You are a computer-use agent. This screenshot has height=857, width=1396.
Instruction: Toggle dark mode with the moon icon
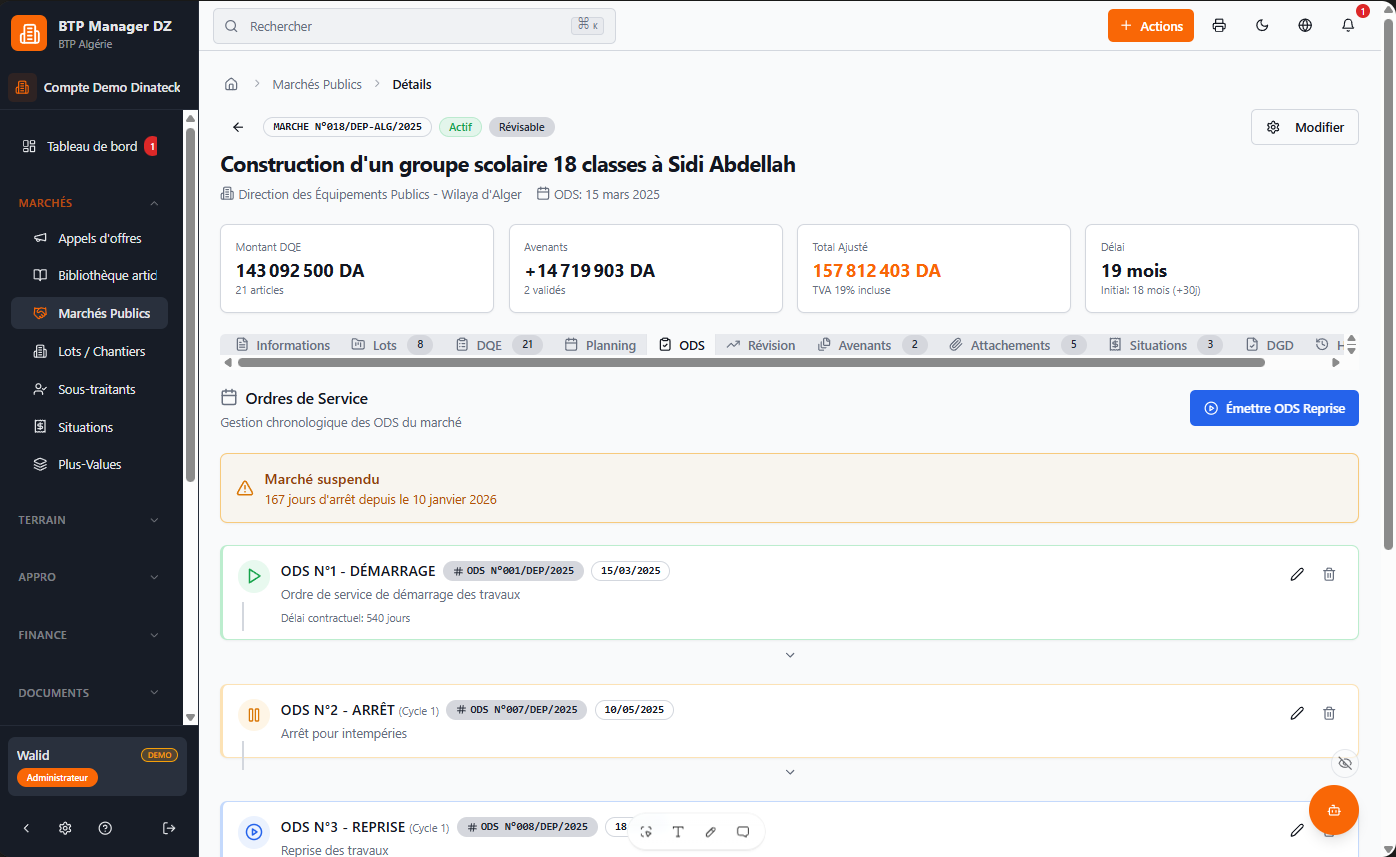[x=1262, y=26]
